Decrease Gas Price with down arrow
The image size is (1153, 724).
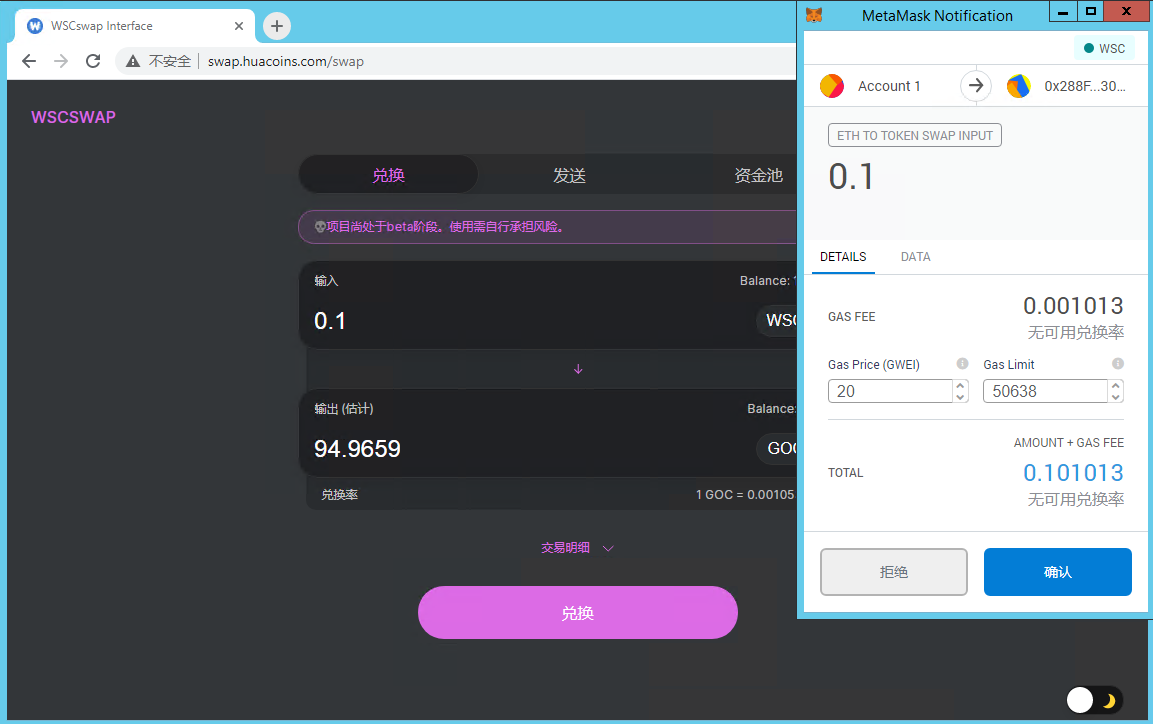(960, 397)
